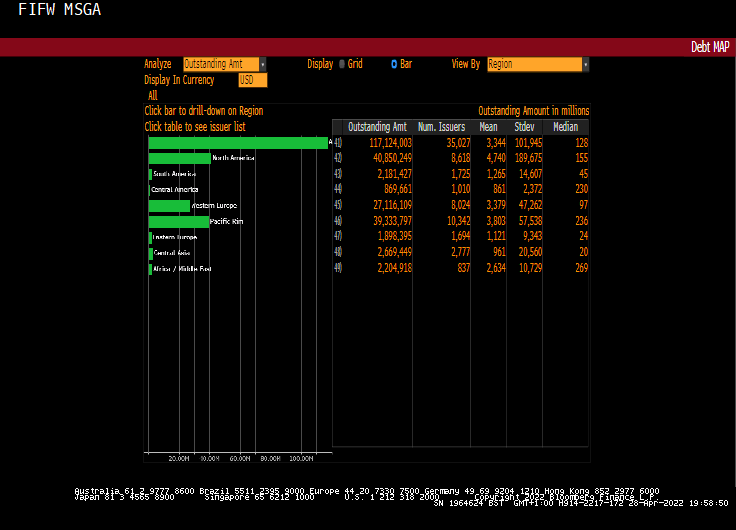Click the USD currency input field
736x530 pixels.
(x=252, y=80)
